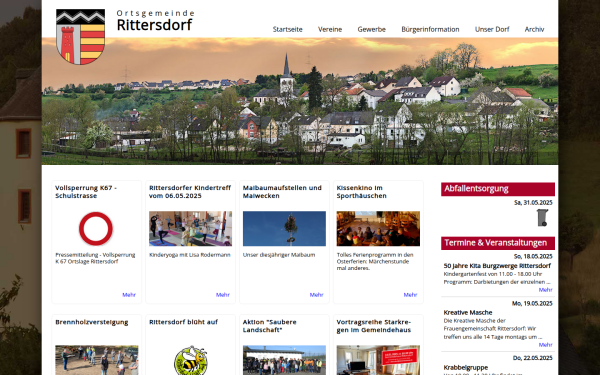Go to Startseite in the navigation

tap(287, 29)
